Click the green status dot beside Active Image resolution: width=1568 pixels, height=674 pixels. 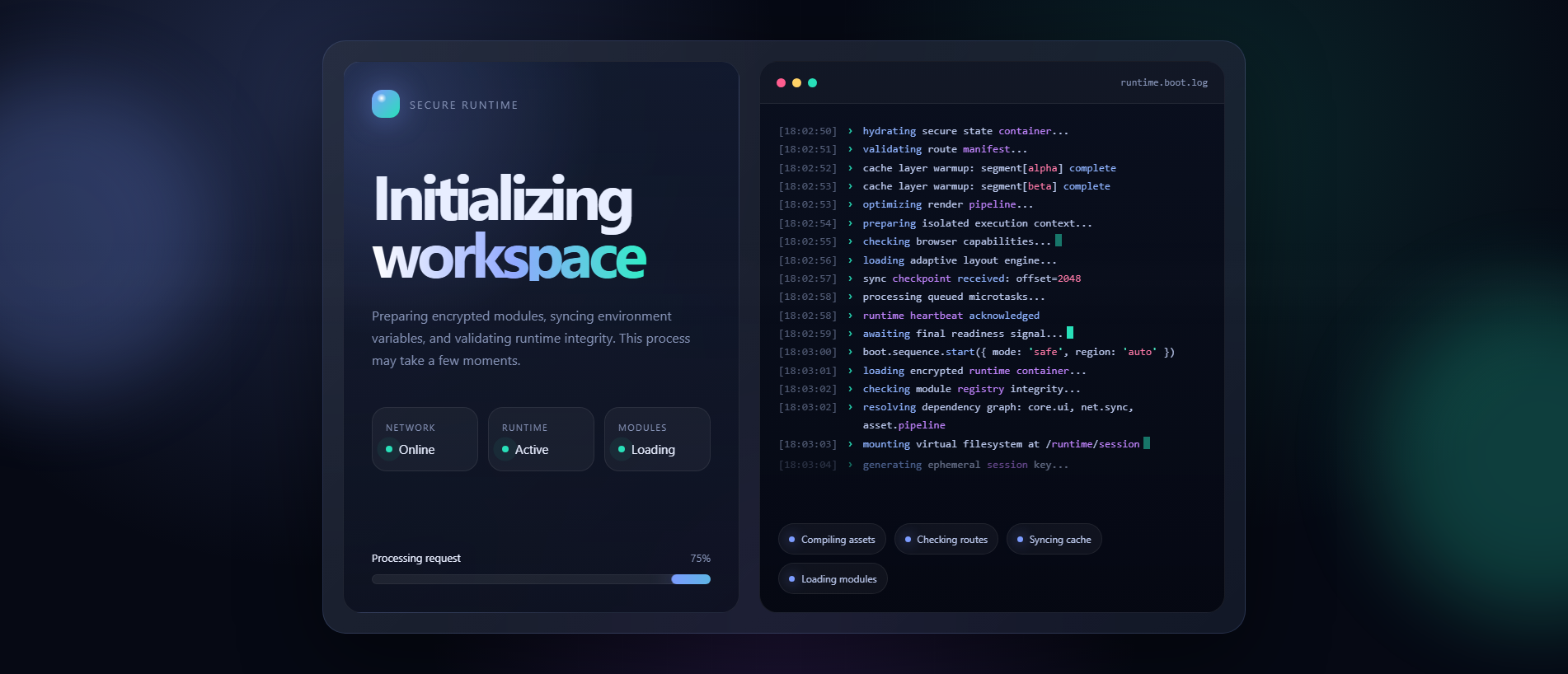[x=505, y=449]
